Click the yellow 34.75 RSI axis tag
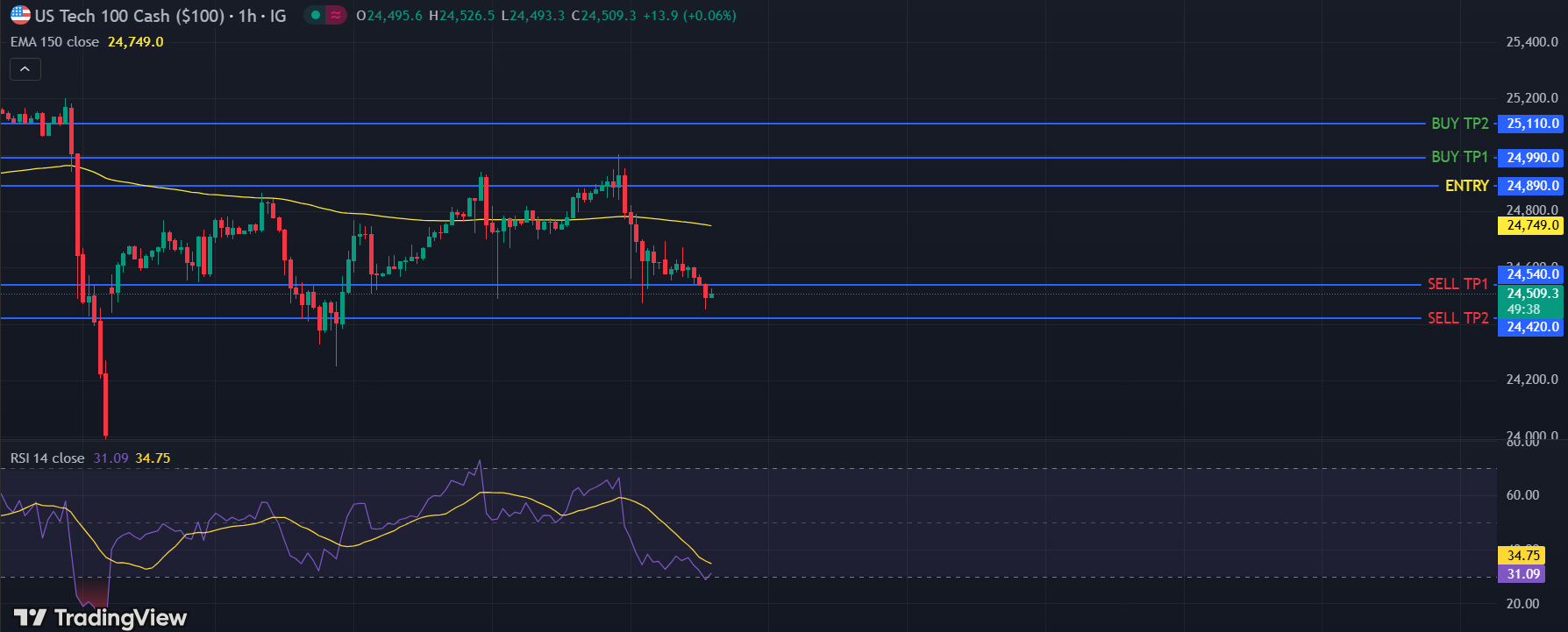 tap(1523, 556)
